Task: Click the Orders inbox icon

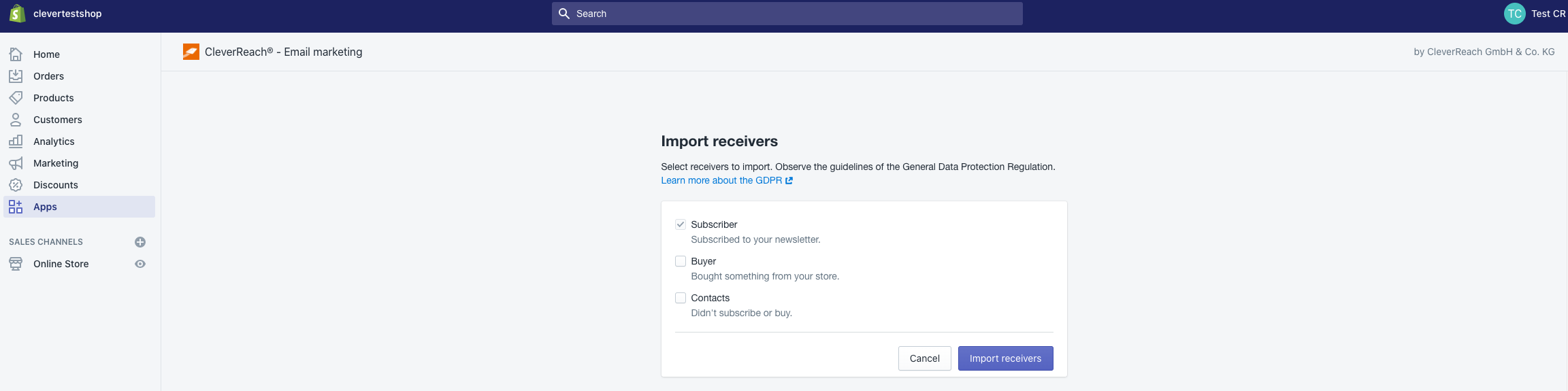Action: [x=16, y=76]
